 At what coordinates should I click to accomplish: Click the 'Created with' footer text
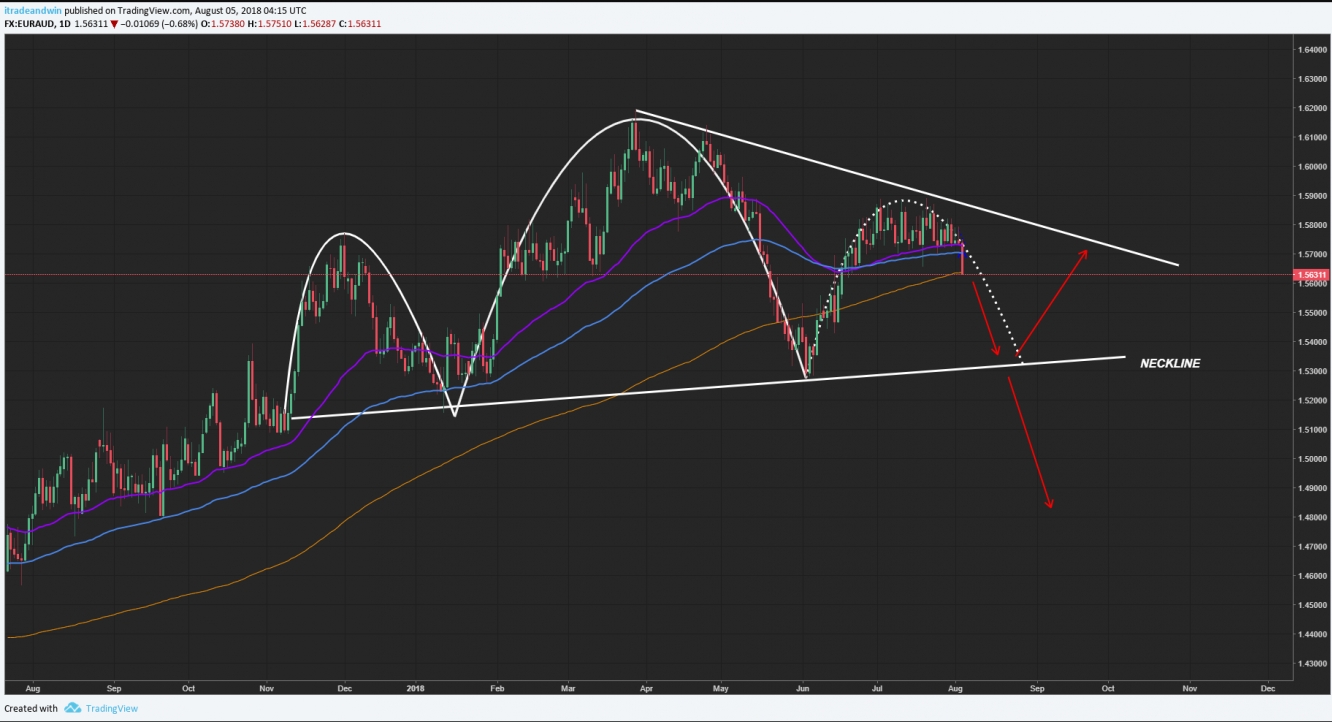[x=31, y=708]
